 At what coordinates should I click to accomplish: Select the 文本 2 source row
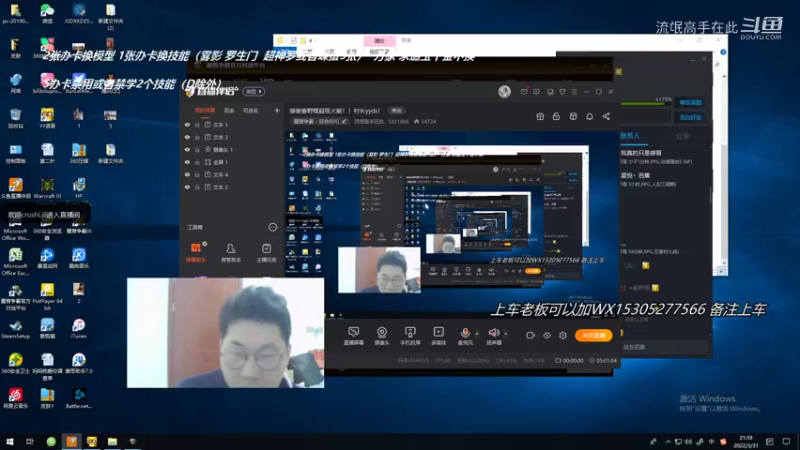pos(232,187)
